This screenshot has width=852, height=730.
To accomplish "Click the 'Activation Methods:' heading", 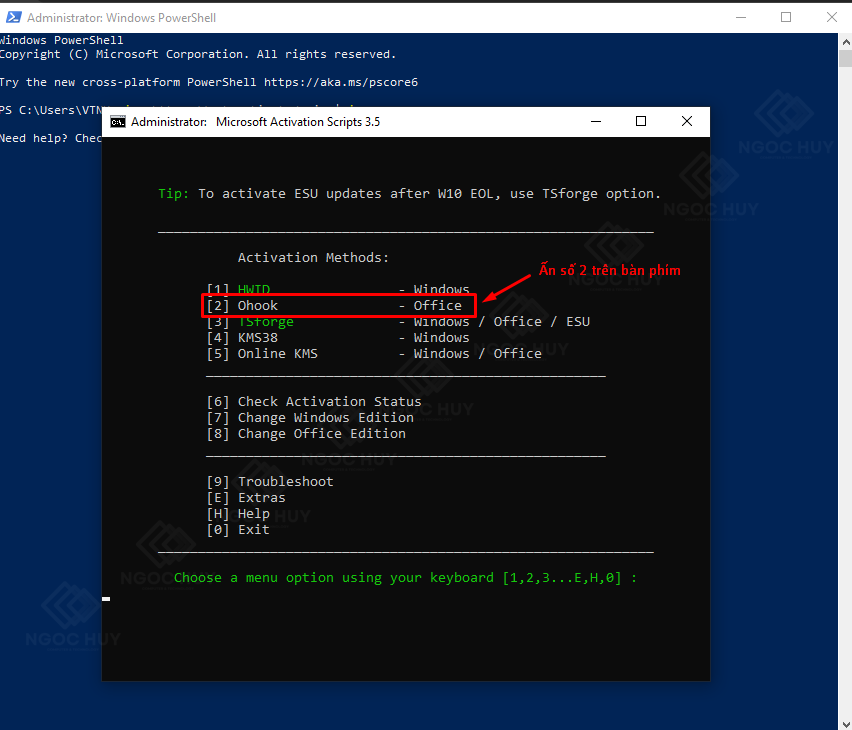I will (314, 258).
